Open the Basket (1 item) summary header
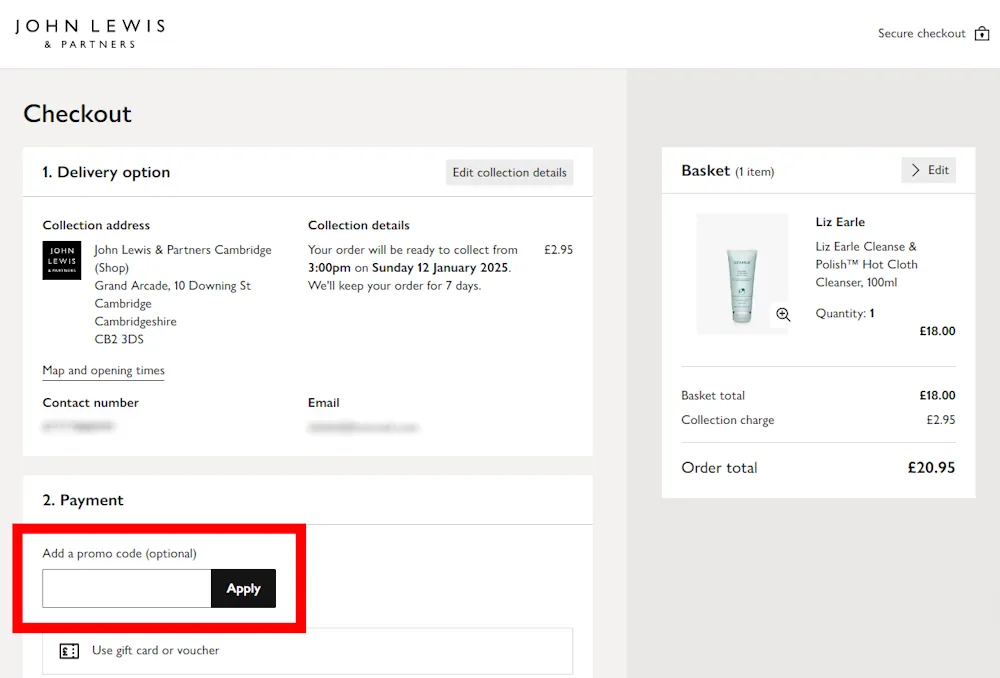Screen dimensions: 1000x678 coord(727,170)
